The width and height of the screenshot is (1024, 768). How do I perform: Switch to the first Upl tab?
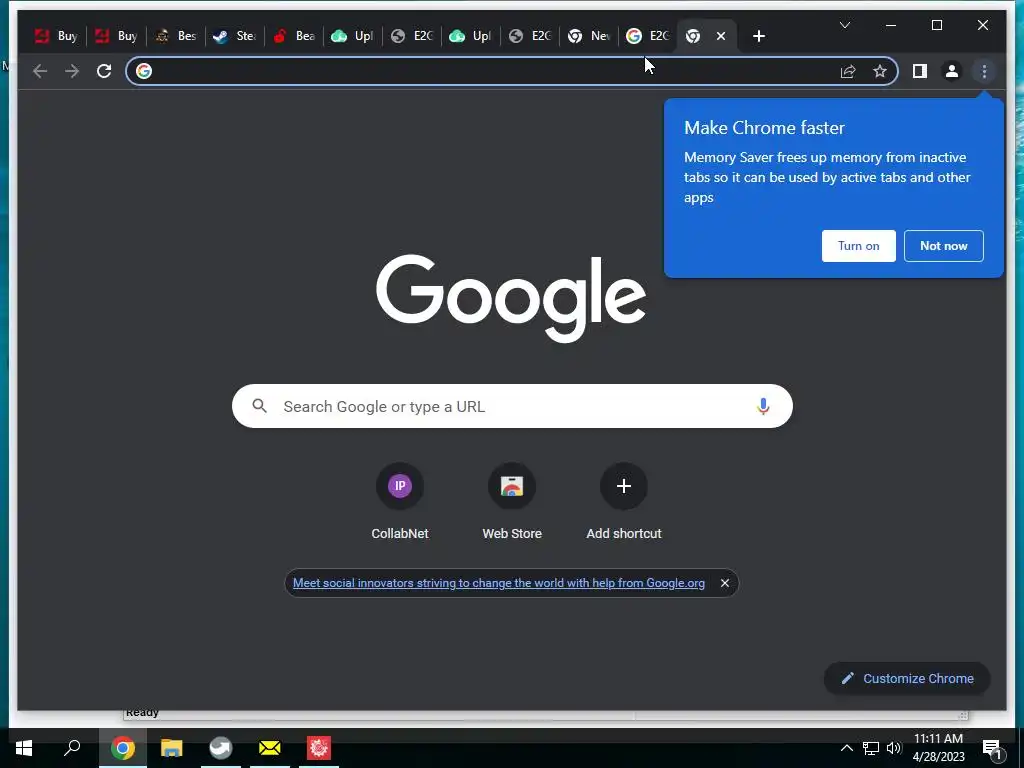coord(353,36)
